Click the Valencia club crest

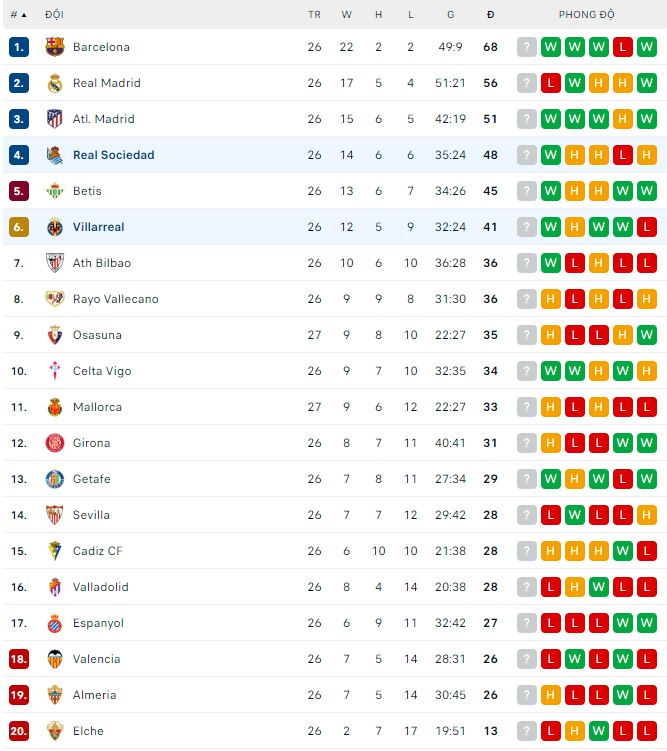(x=55, y=659)
